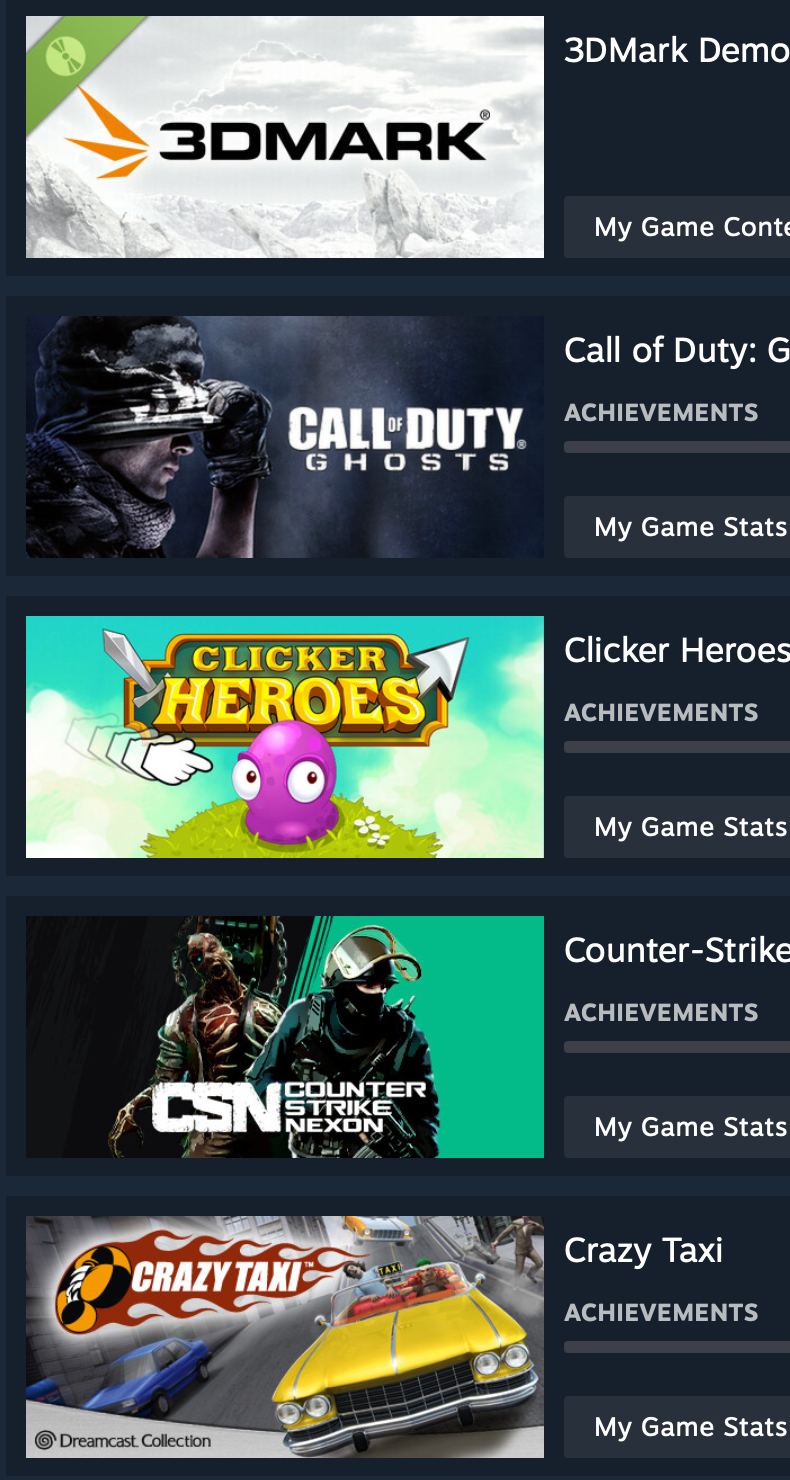The height and width of the screenshot is (1480, 790).
Task: Open My Game Stats for Call of Duty
Action: pos(677,527)
